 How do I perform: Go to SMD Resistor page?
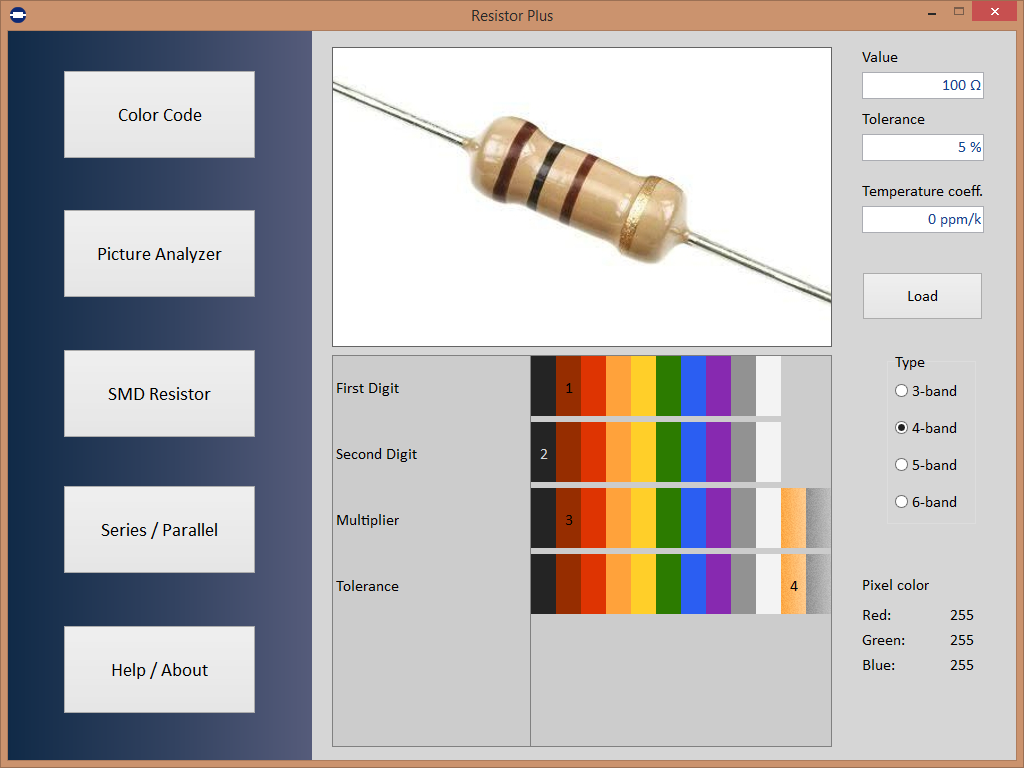(159, 394)
